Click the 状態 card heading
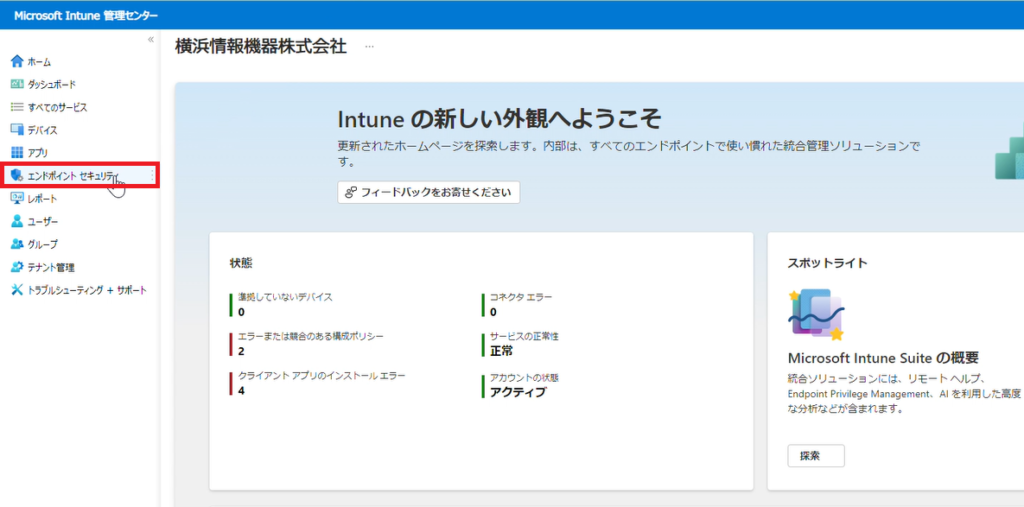 tap(241, 263)
